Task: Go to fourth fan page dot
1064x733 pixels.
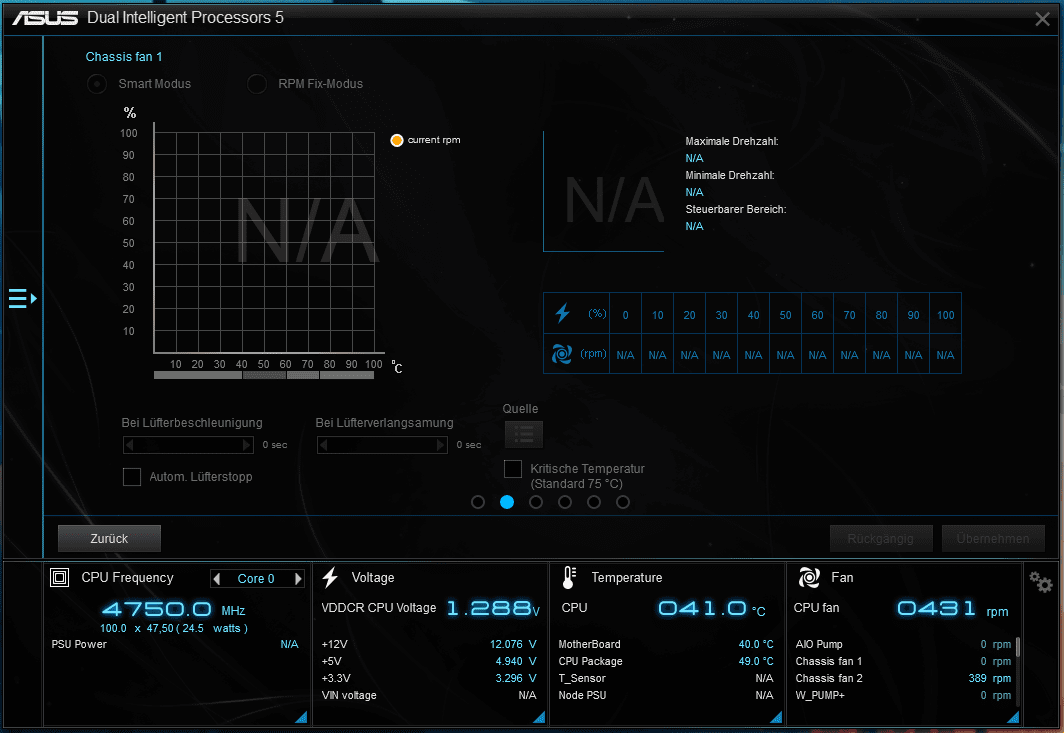Action: coord(565,502)
